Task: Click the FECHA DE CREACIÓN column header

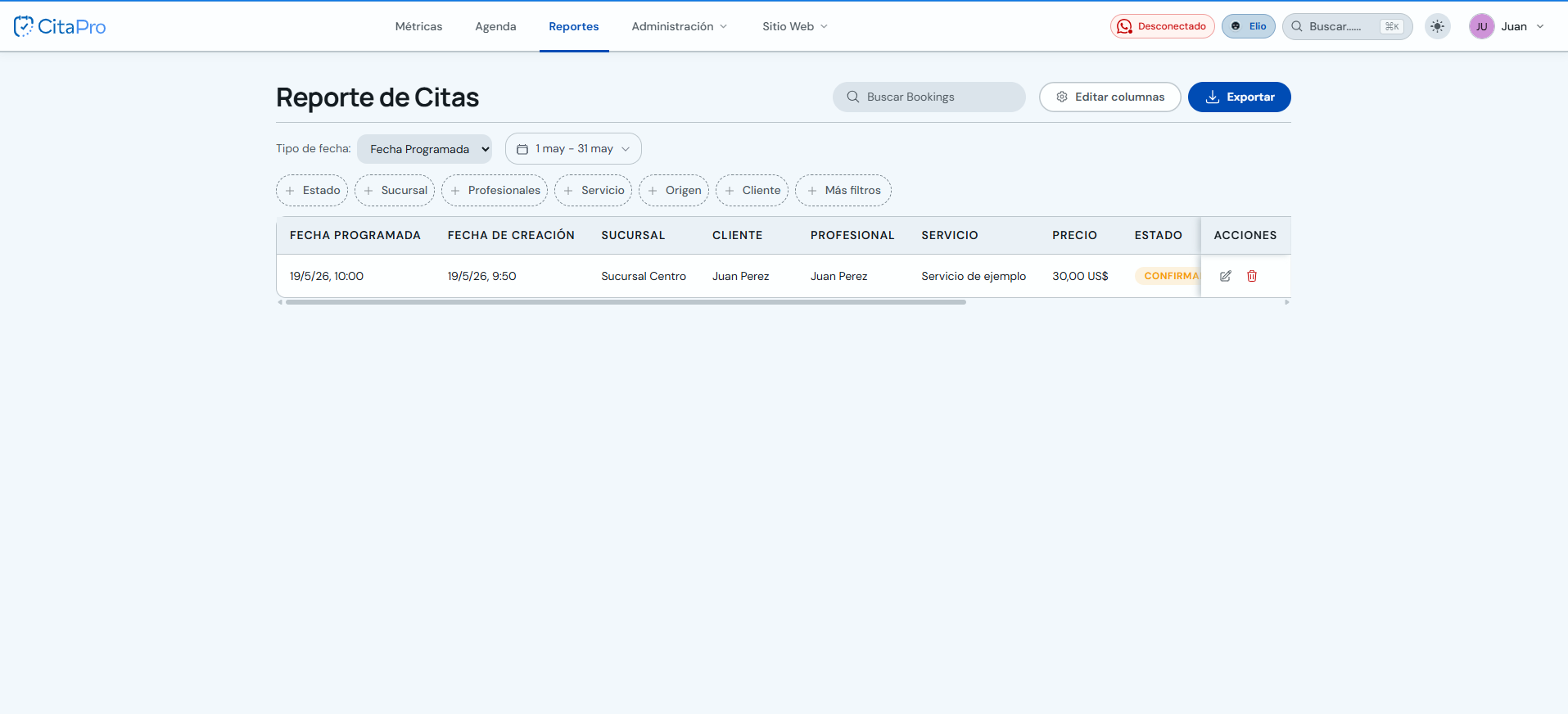Action: 511,235
